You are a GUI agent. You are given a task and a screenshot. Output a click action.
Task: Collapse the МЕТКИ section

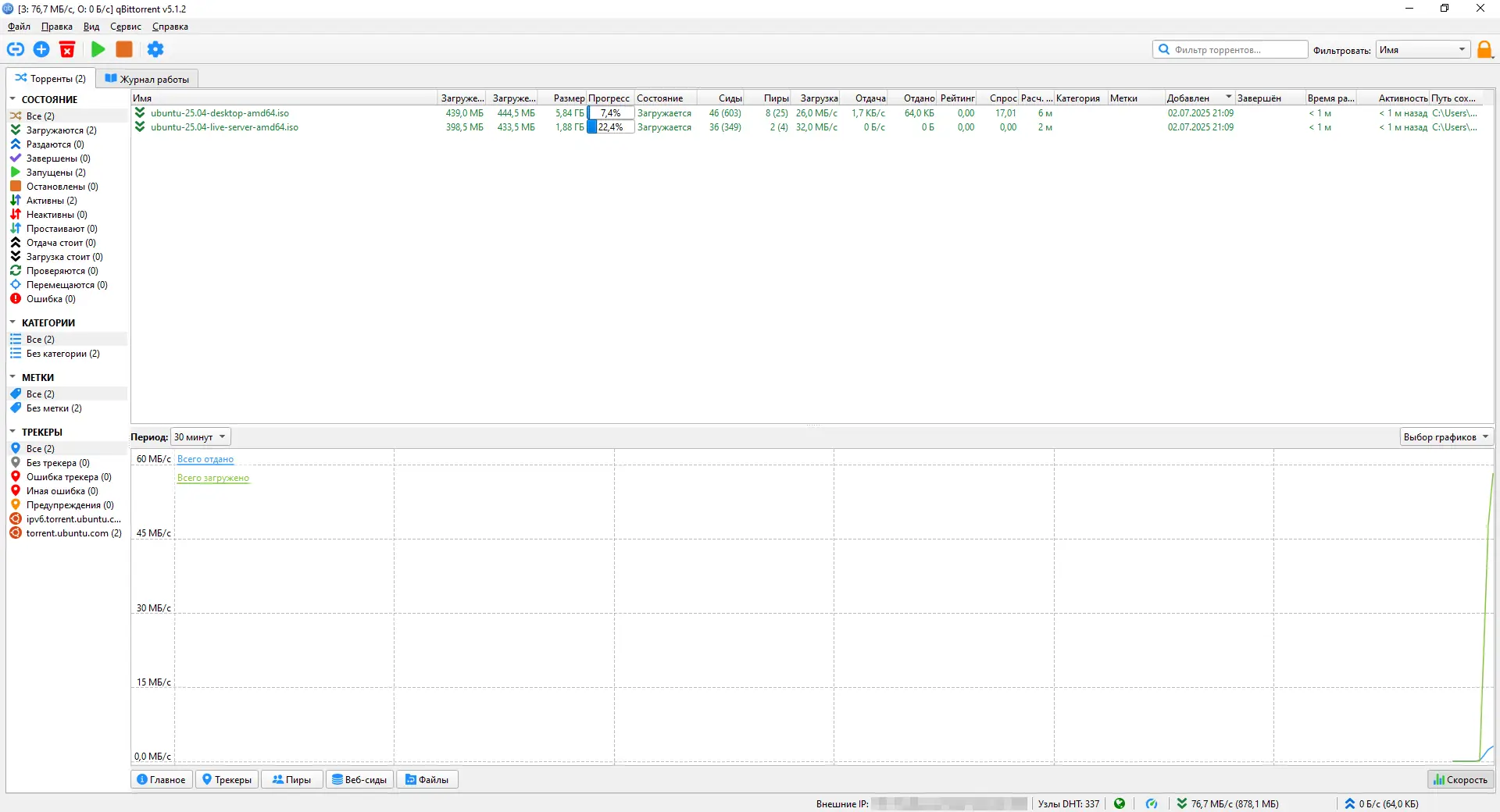(x=12, y=377)
